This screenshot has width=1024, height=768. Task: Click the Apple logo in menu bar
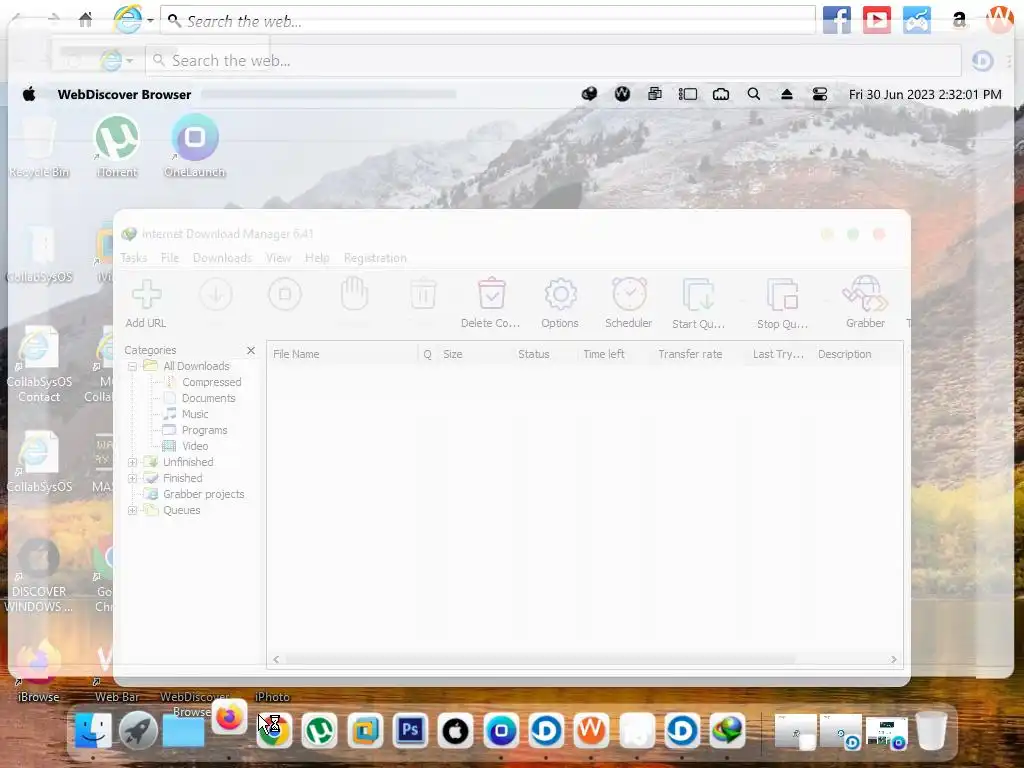click(29, 94)
